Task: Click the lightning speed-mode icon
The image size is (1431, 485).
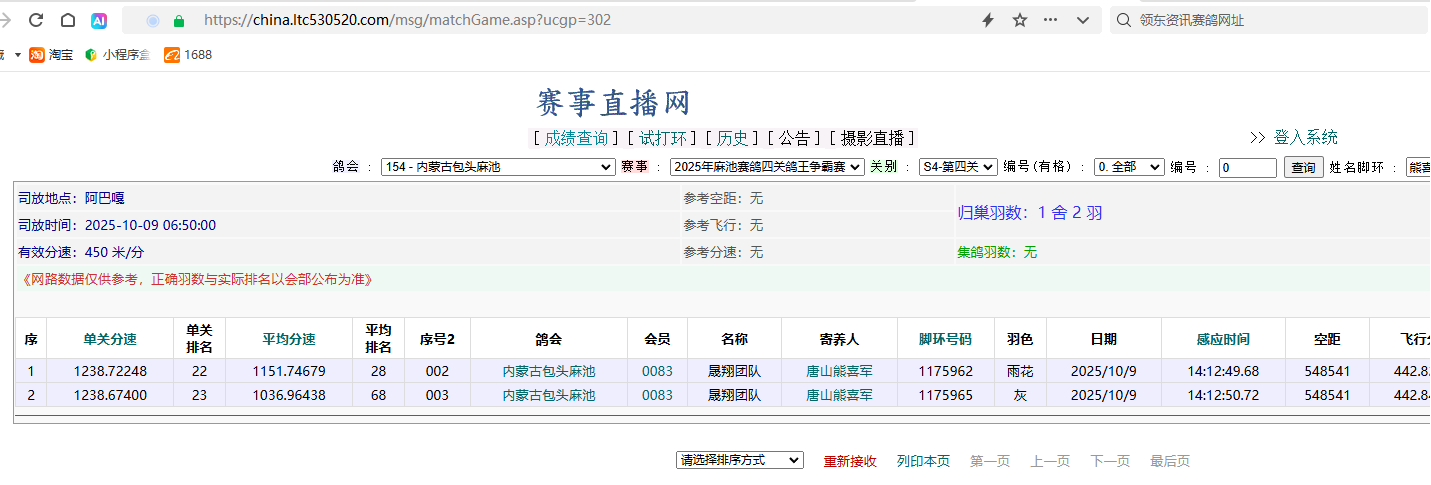Action: point(988,20)
